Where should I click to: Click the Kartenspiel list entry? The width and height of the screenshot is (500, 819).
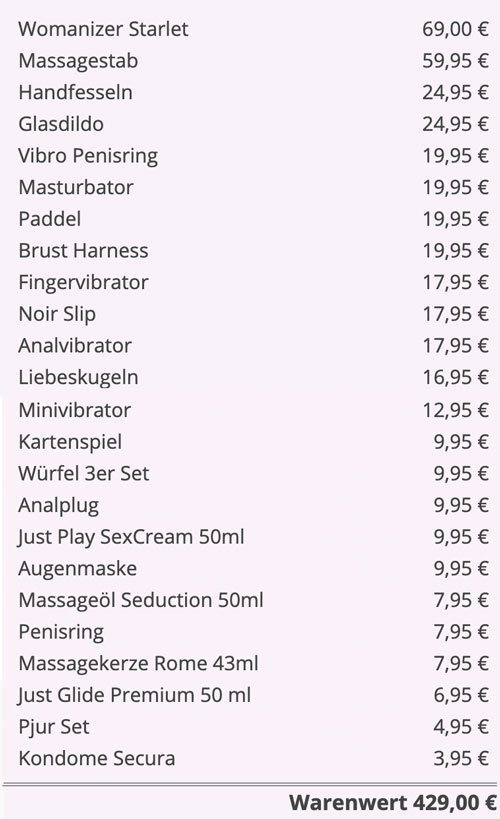click(x=70, y=442)
